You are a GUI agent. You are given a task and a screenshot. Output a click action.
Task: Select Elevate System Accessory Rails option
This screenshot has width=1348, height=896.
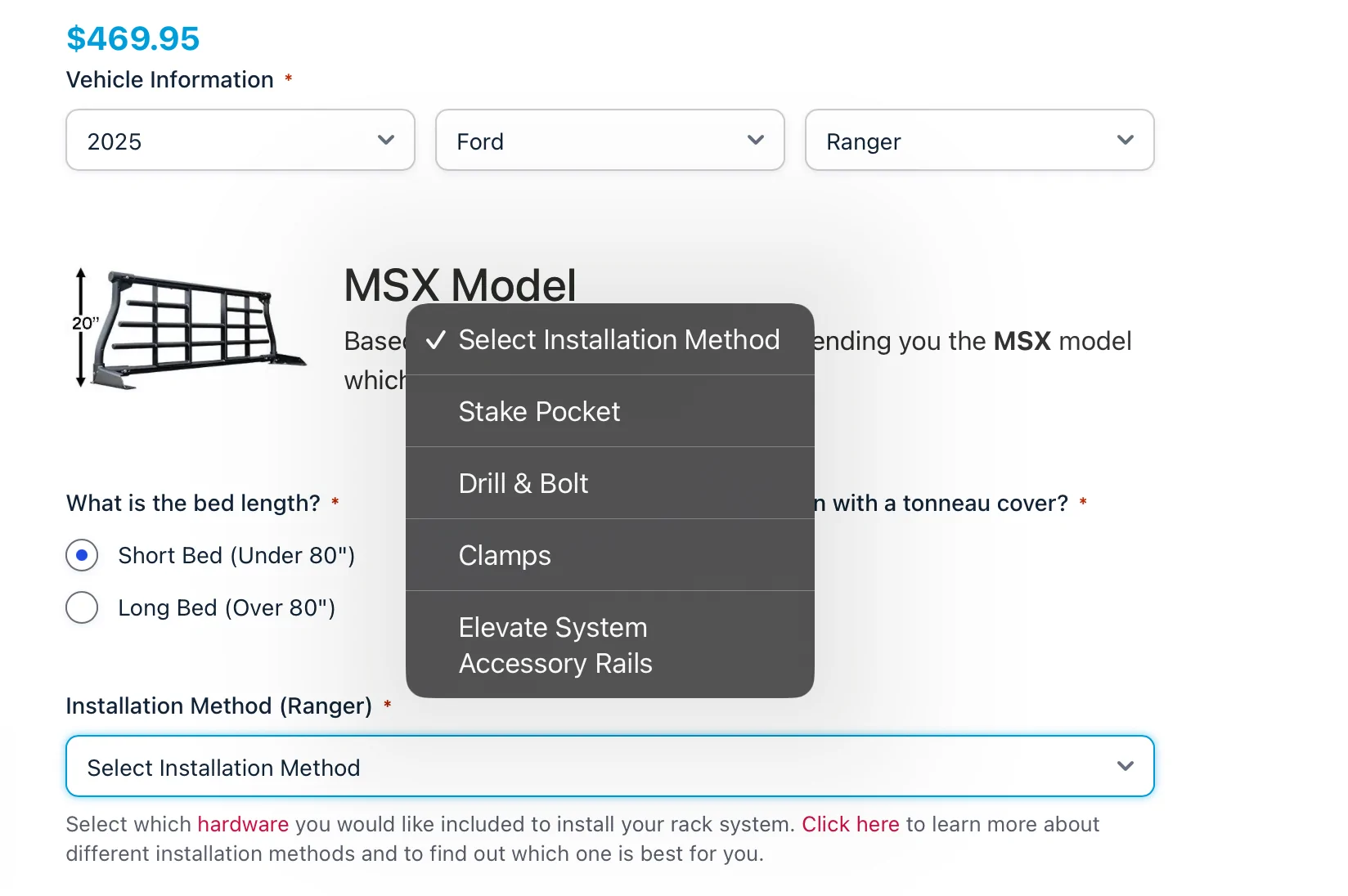point(610,645)
